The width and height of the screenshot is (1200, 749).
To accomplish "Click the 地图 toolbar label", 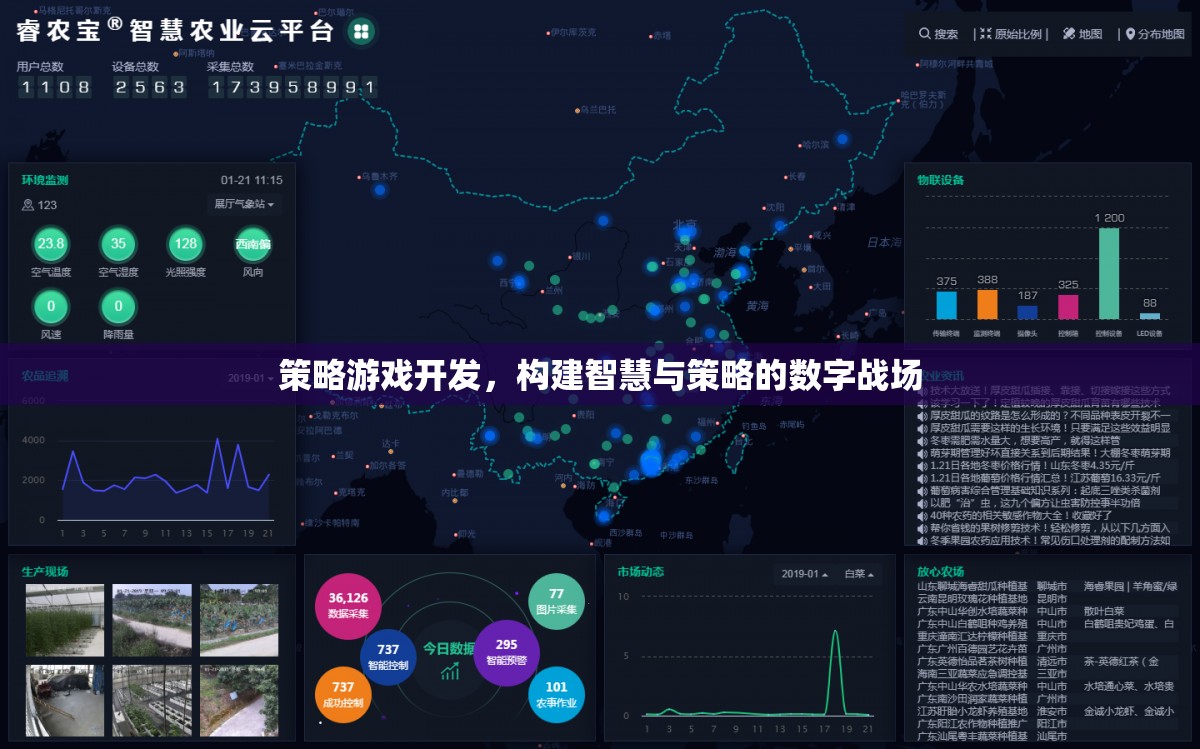I will pos(1090,34).
